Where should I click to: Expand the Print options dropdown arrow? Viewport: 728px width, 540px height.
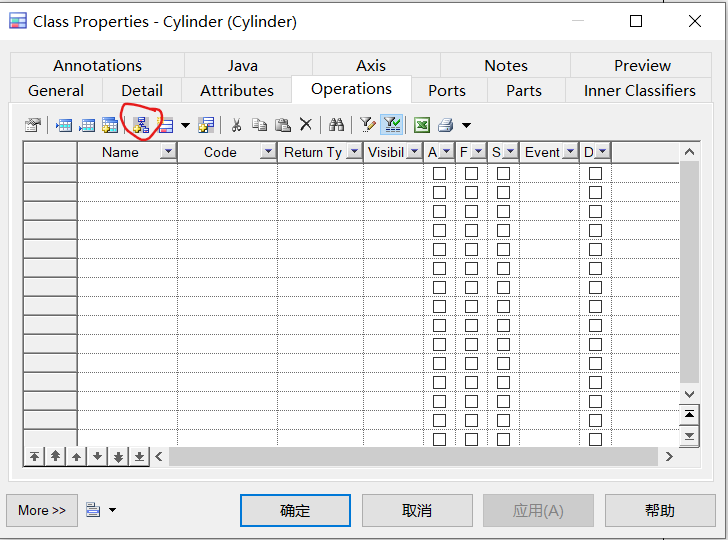[467, 125]
